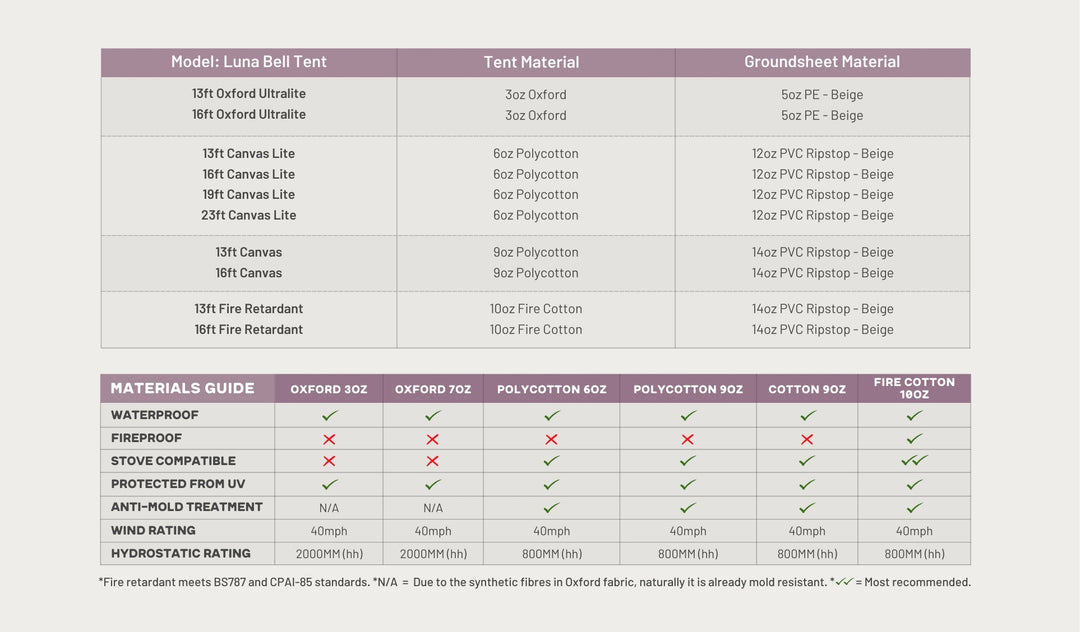
Task: Click the Waterproof checkmark under Oxford 3oz
Action: [x=330, y=415]
